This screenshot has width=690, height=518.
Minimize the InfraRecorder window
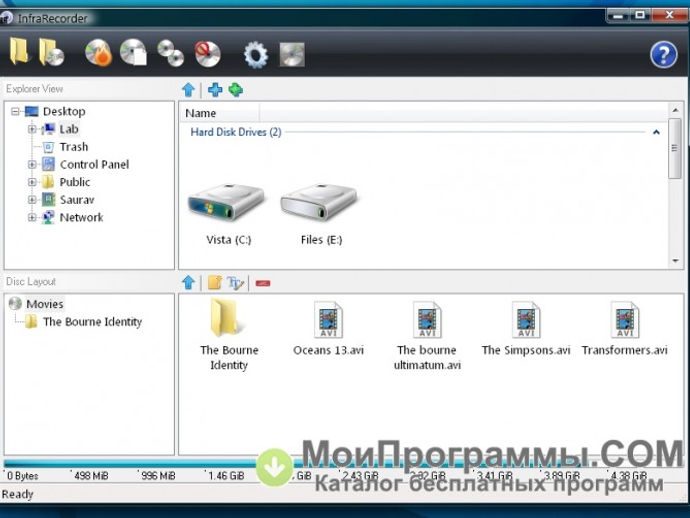[619, 15]
